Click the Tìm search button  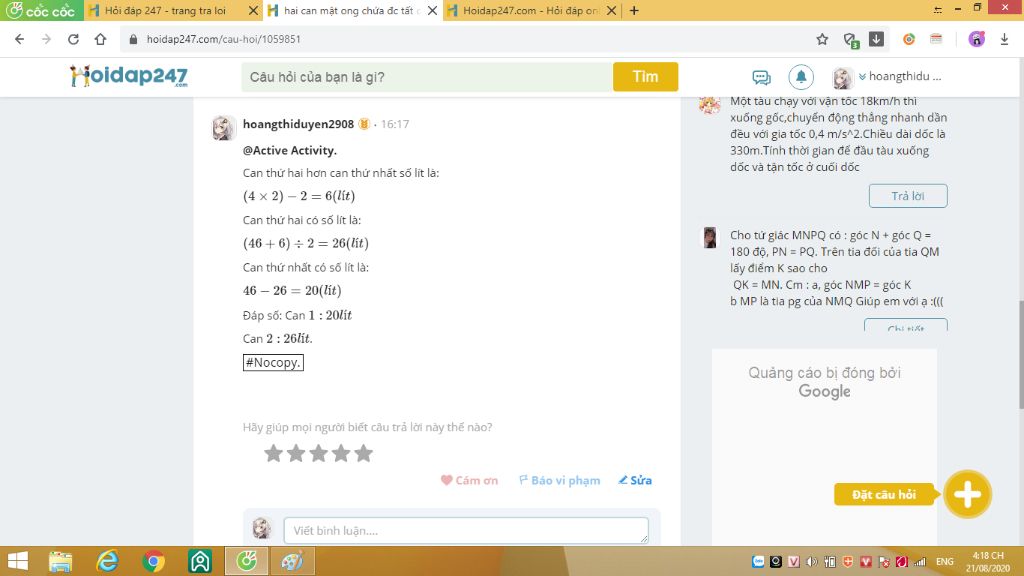click(645, 77)
